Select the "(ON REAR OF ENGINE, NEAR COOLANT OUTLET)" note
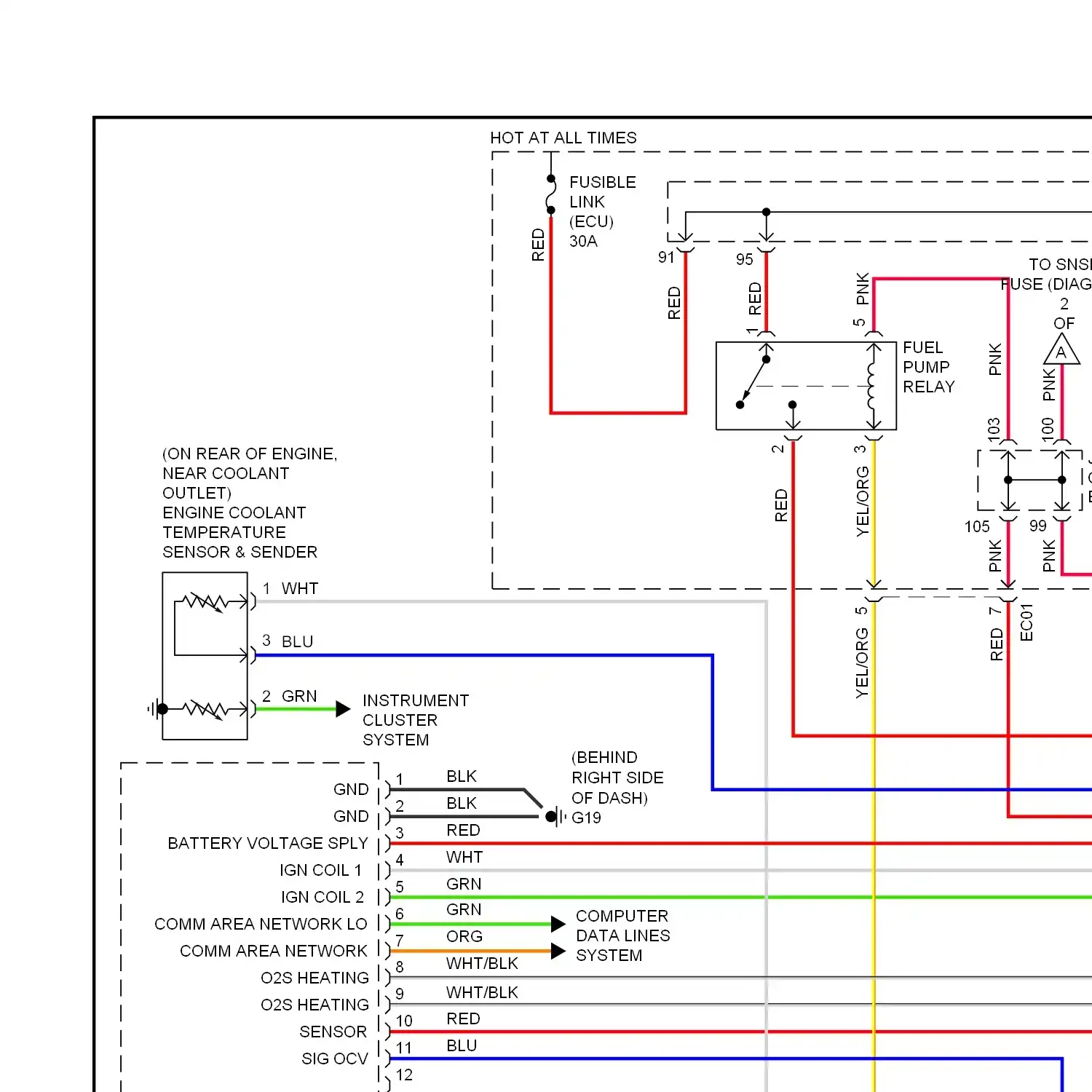Screen dimensions: 1092x1092 coord(250,473)
